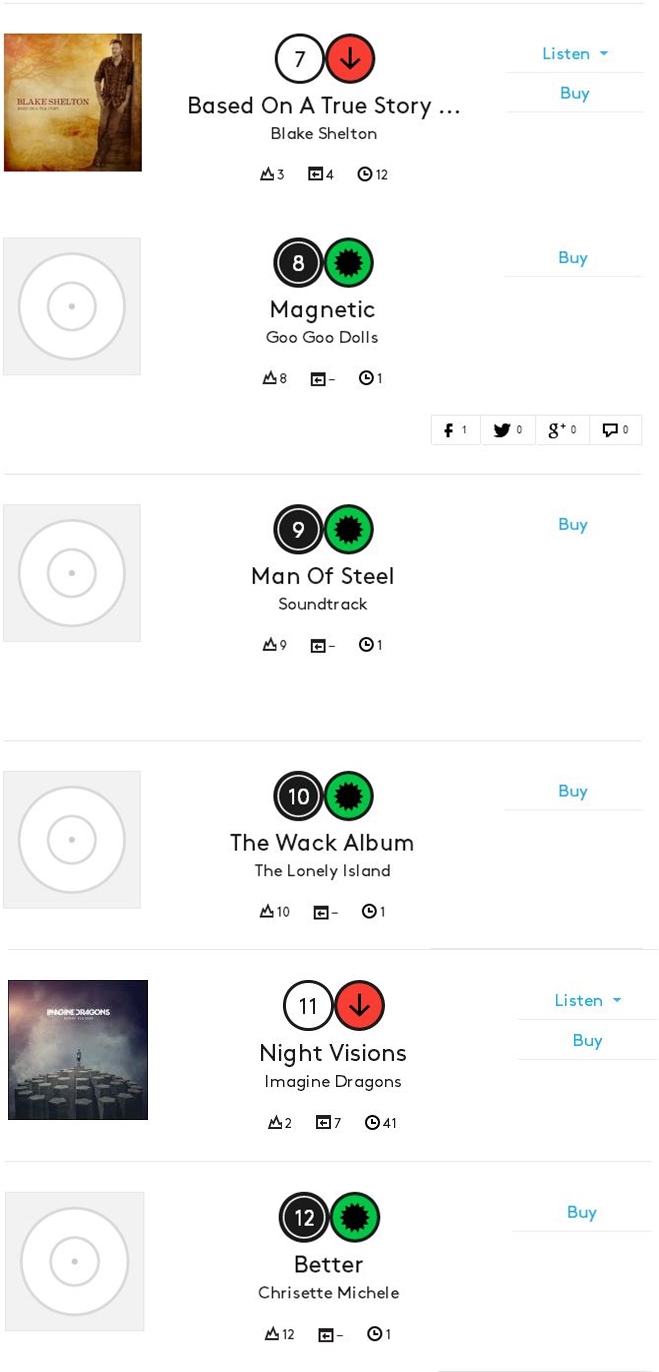The image size is (659, 1372).
Task: Open the Goo Goo Dolls artist link
Action: pyautogui.click(x=322, y=338)
